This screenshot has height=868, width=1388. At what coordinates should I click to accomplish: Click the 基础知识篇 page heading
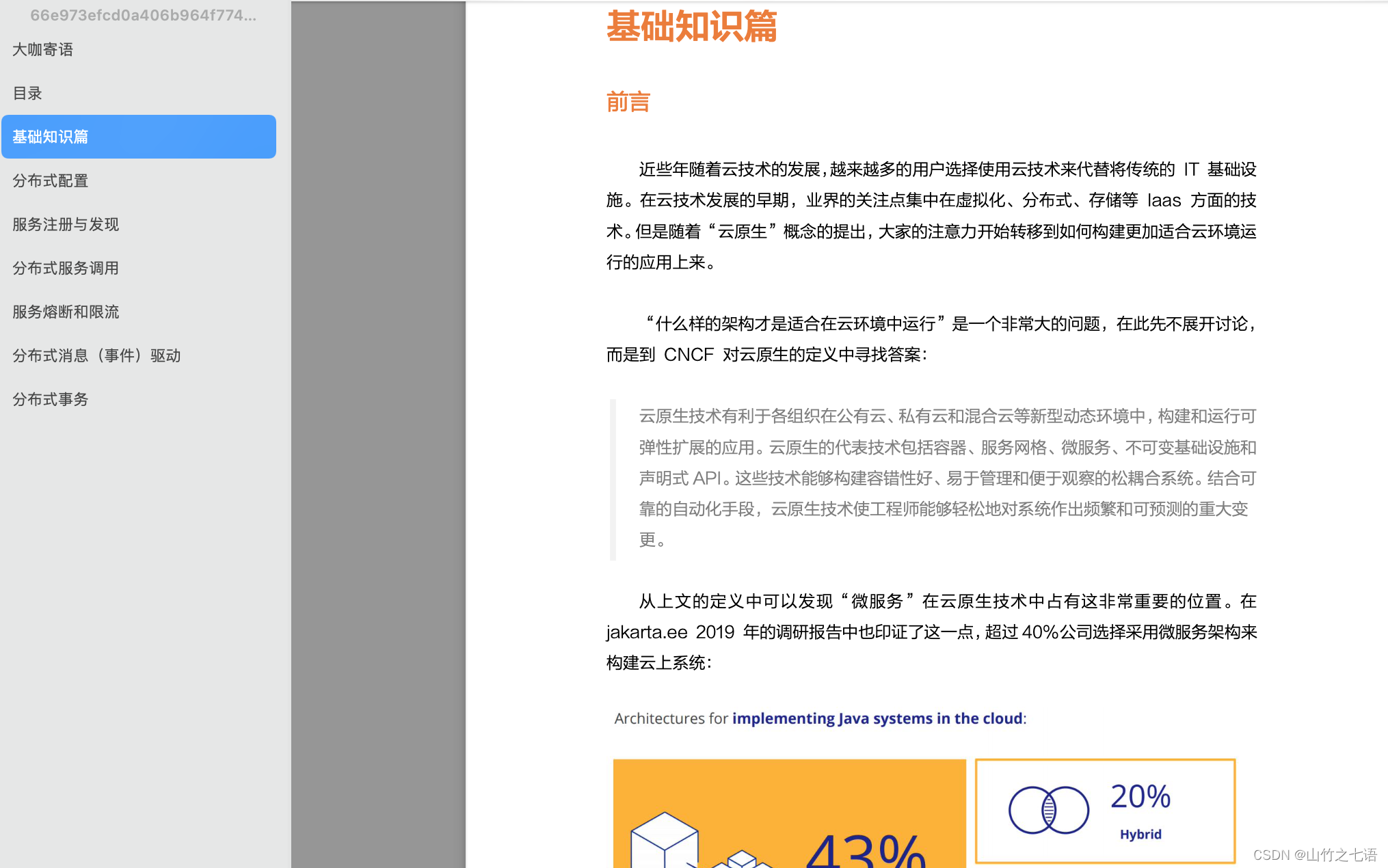pyautogui.click(x=691, y=26)
